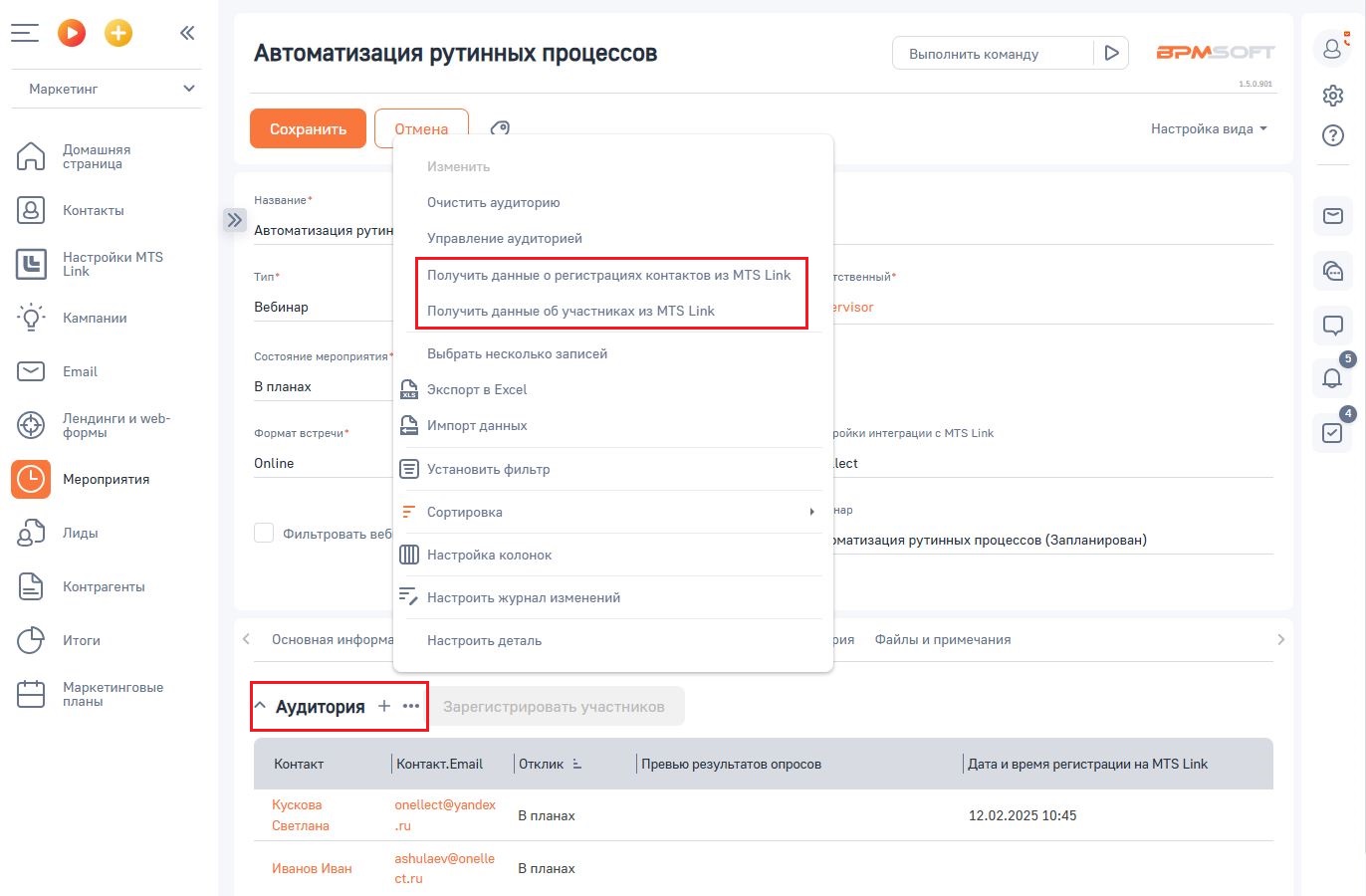Open the Лендинги и web-формы section
Image resolution: width=1366 pixels, height=896 pixels.
[x=114, y=425]
